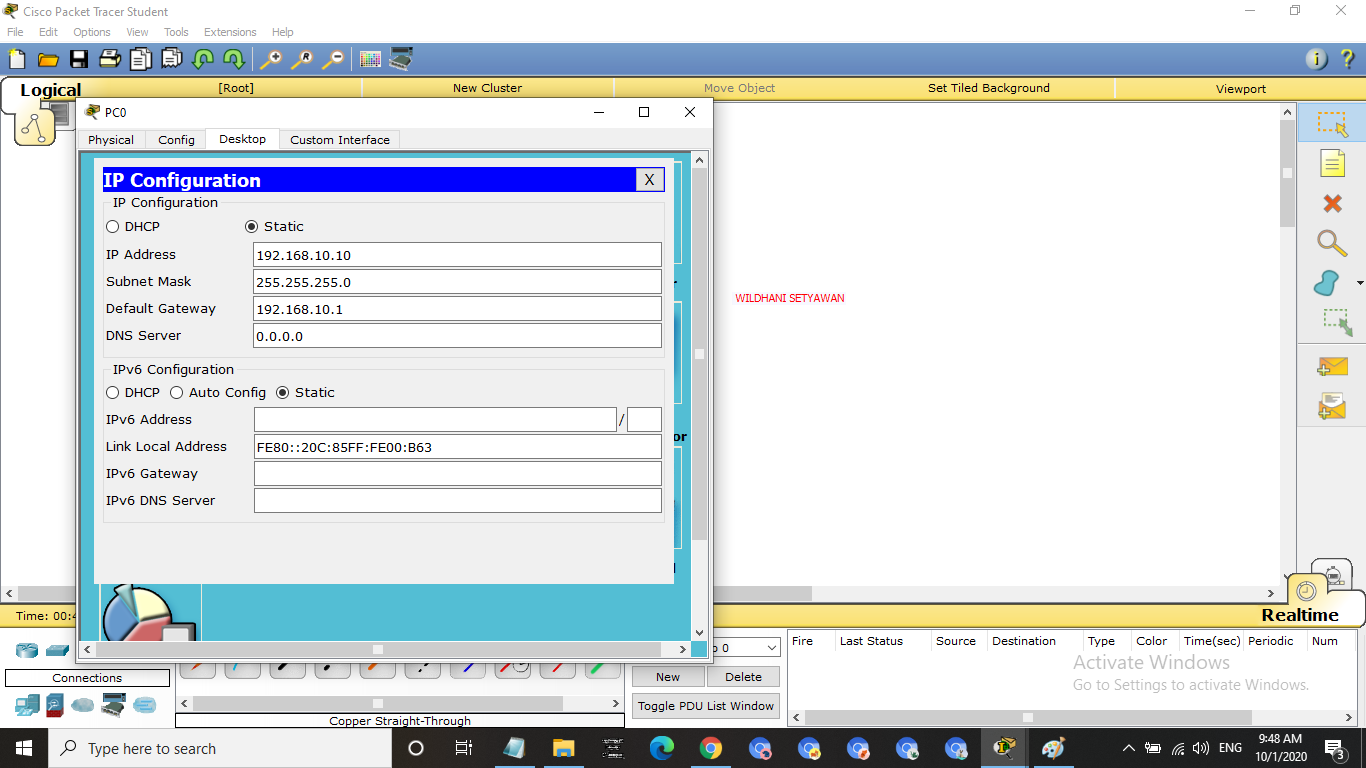The width and height of the screenshot is (1366, 768).
Task: Click the Windows Start button
Action: click(x=23, y=748)
